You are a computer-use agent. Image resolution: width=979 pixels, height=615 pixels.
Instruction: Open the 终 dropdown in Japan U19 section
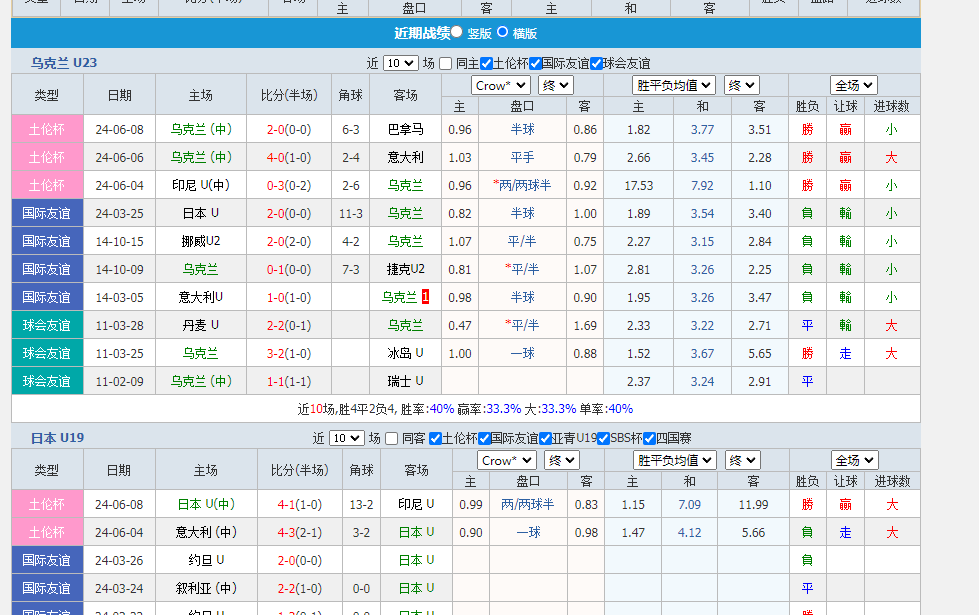point(560,460)
